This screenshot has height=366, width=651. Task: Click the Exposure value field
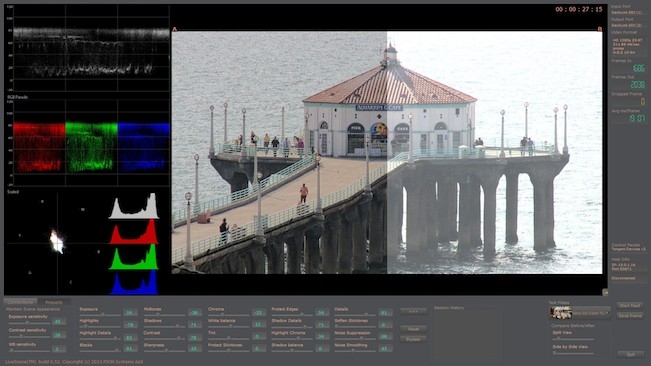click(130, 312)
